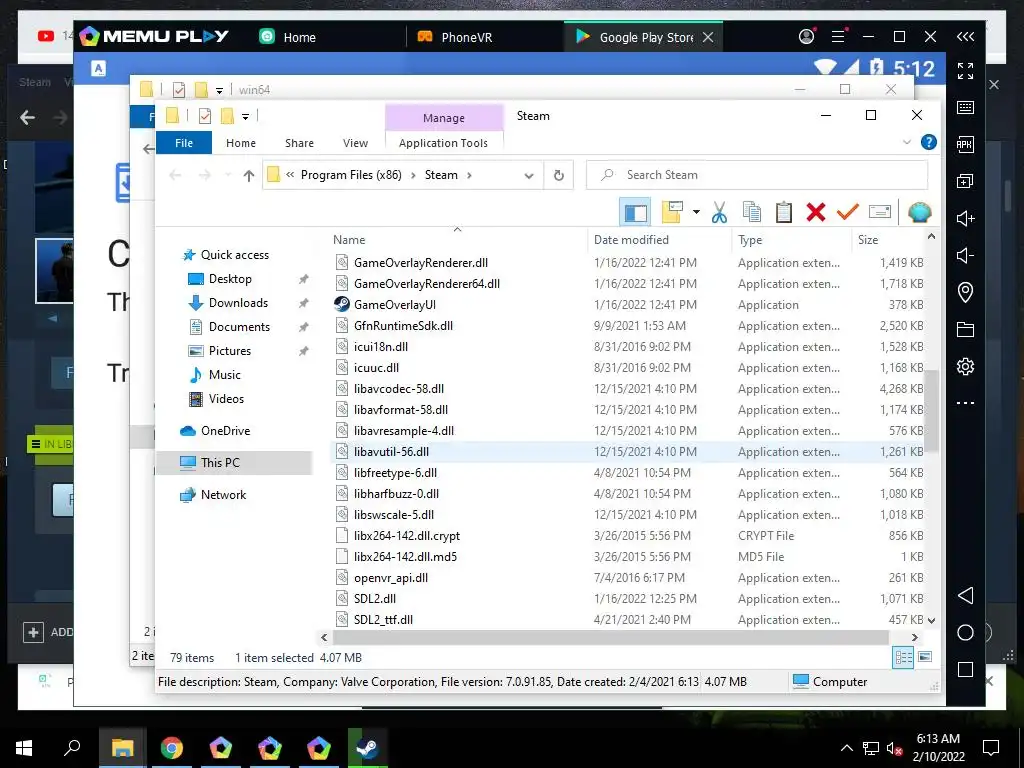Screen dimensions: 1024x768
Task: Open the New folder dropdown arrow
Action: pyautogui.click(x=696, y=212)
